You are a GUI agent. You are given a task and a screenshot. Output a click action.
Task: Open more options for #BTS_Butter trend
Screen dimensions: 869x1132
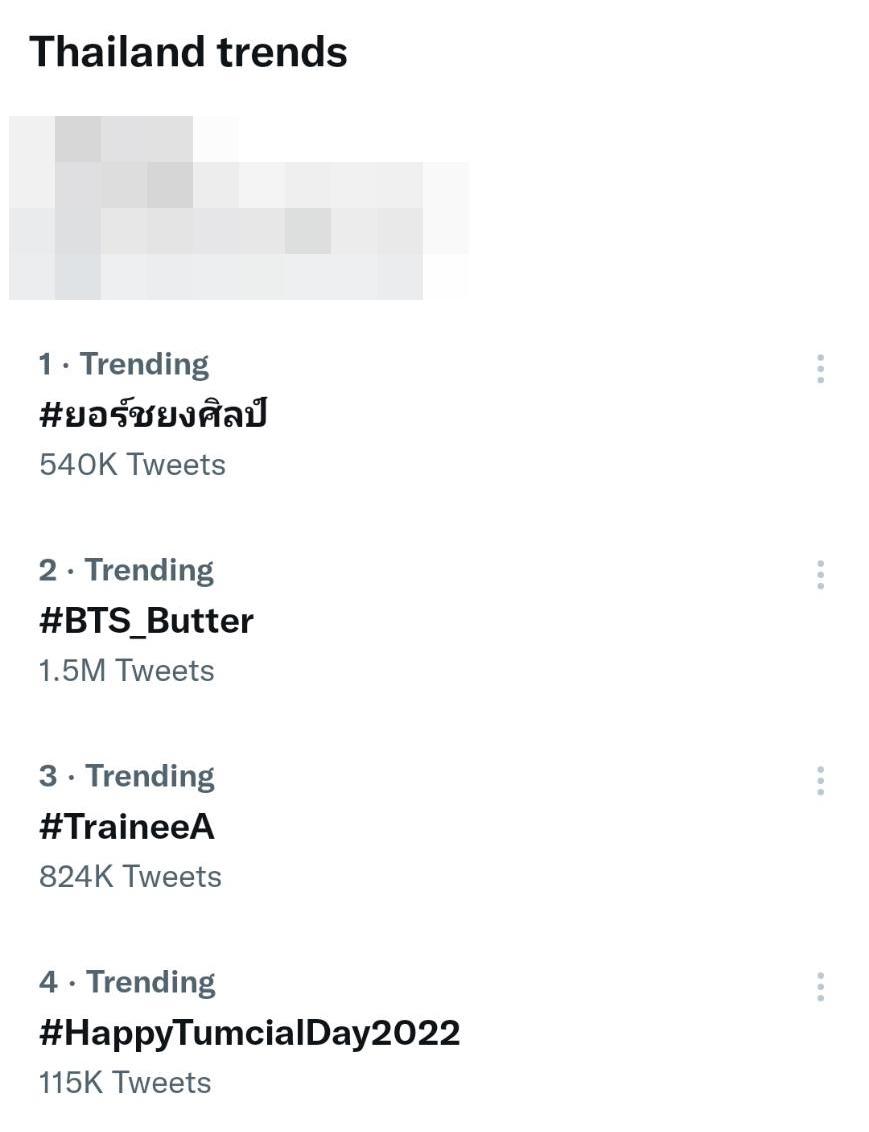(x=820, y=575)
